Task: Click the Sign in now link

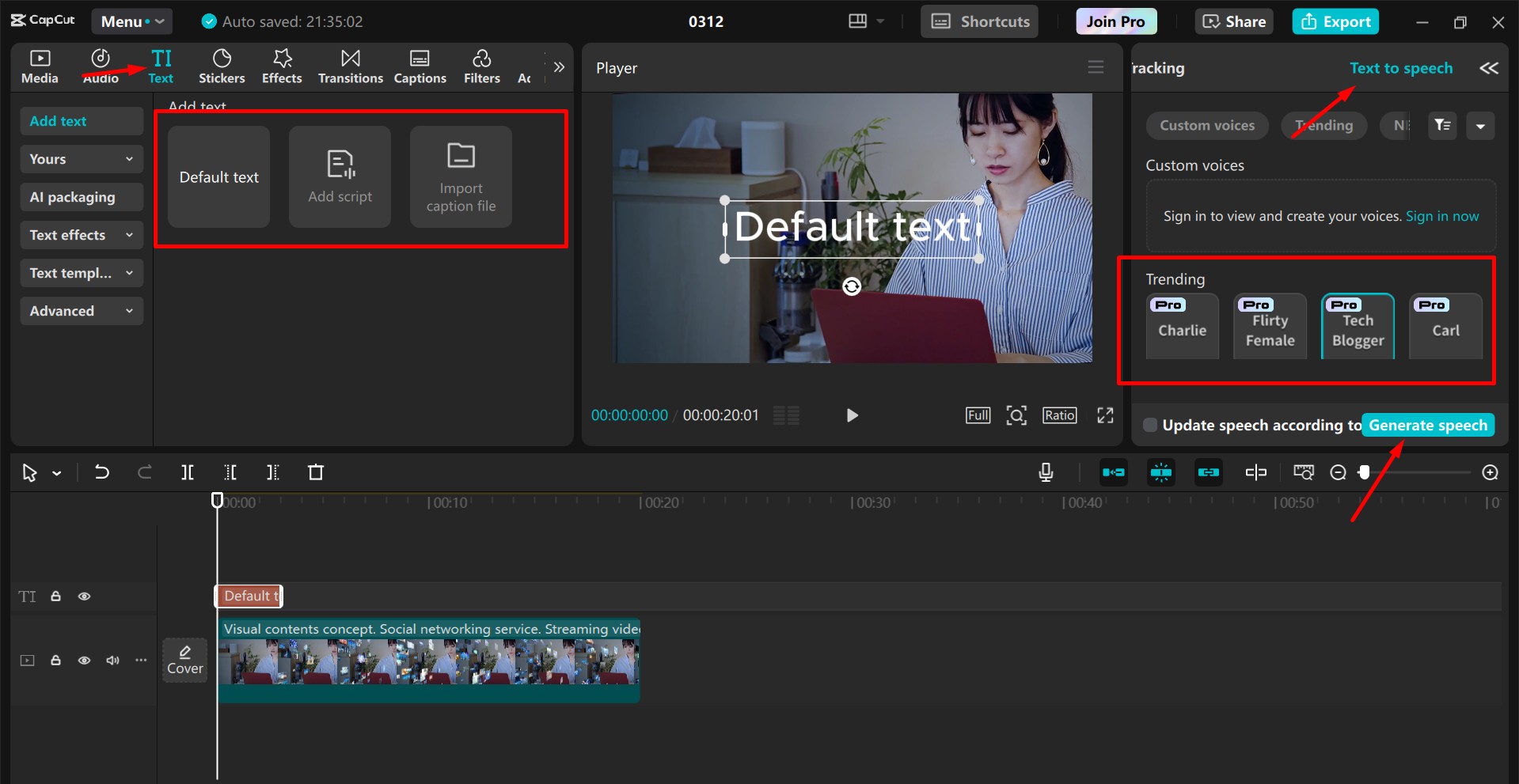Action: [x=1441, y=216]
